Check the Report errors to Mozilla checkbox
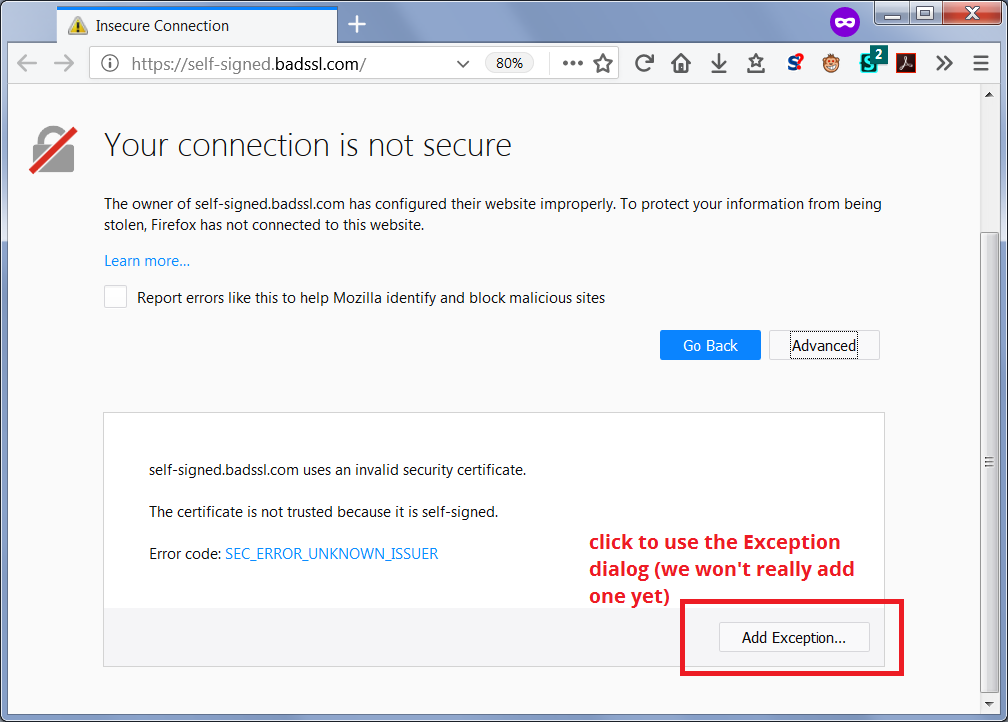Viewport: 1008px width, 722px height. 116,297
